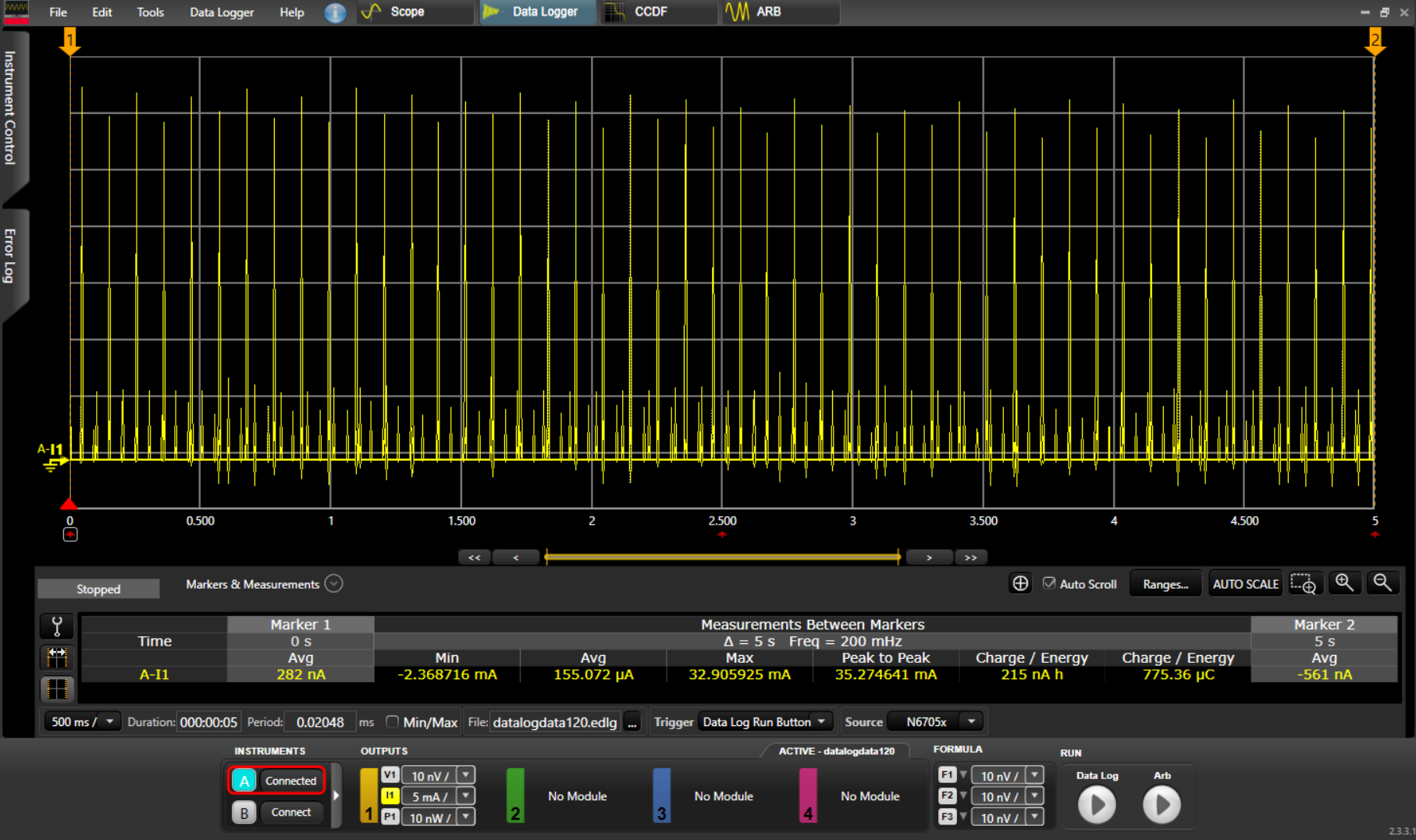Click instrument B icon
1416x840 pixels.
click(244, 813)
